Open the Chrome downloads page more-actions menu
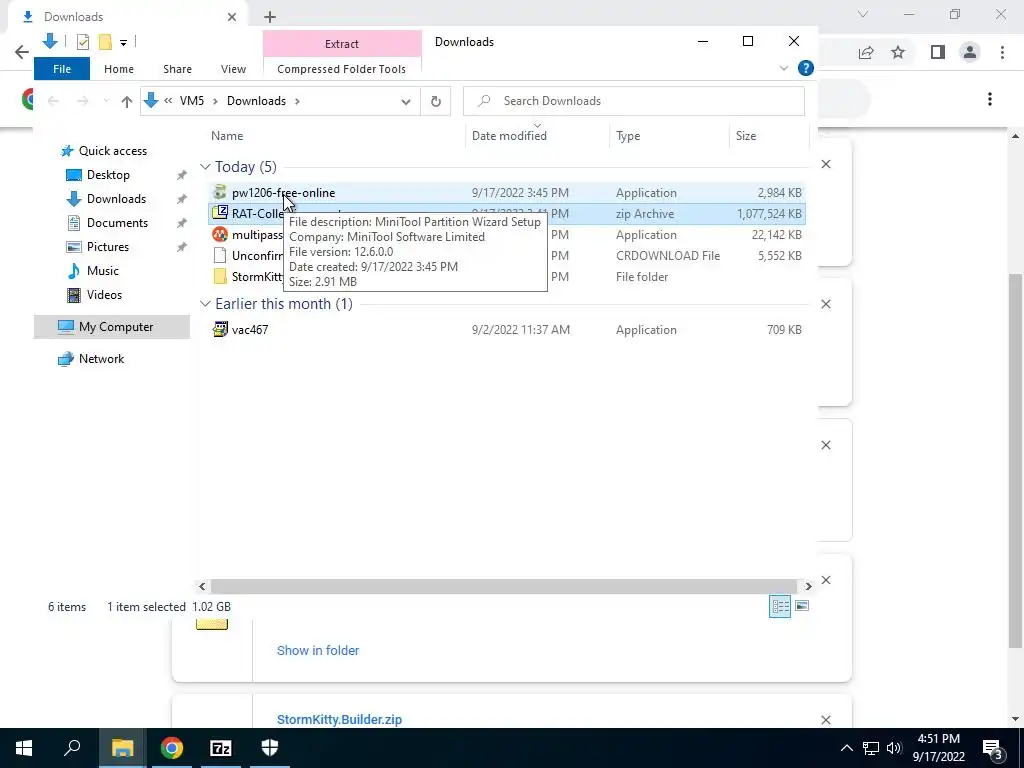1024x768 pixels. tap(990, 99)
